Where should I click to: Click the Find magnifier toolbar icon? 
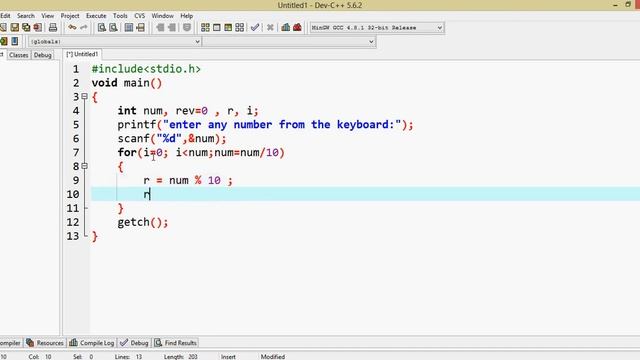(102, 27)
